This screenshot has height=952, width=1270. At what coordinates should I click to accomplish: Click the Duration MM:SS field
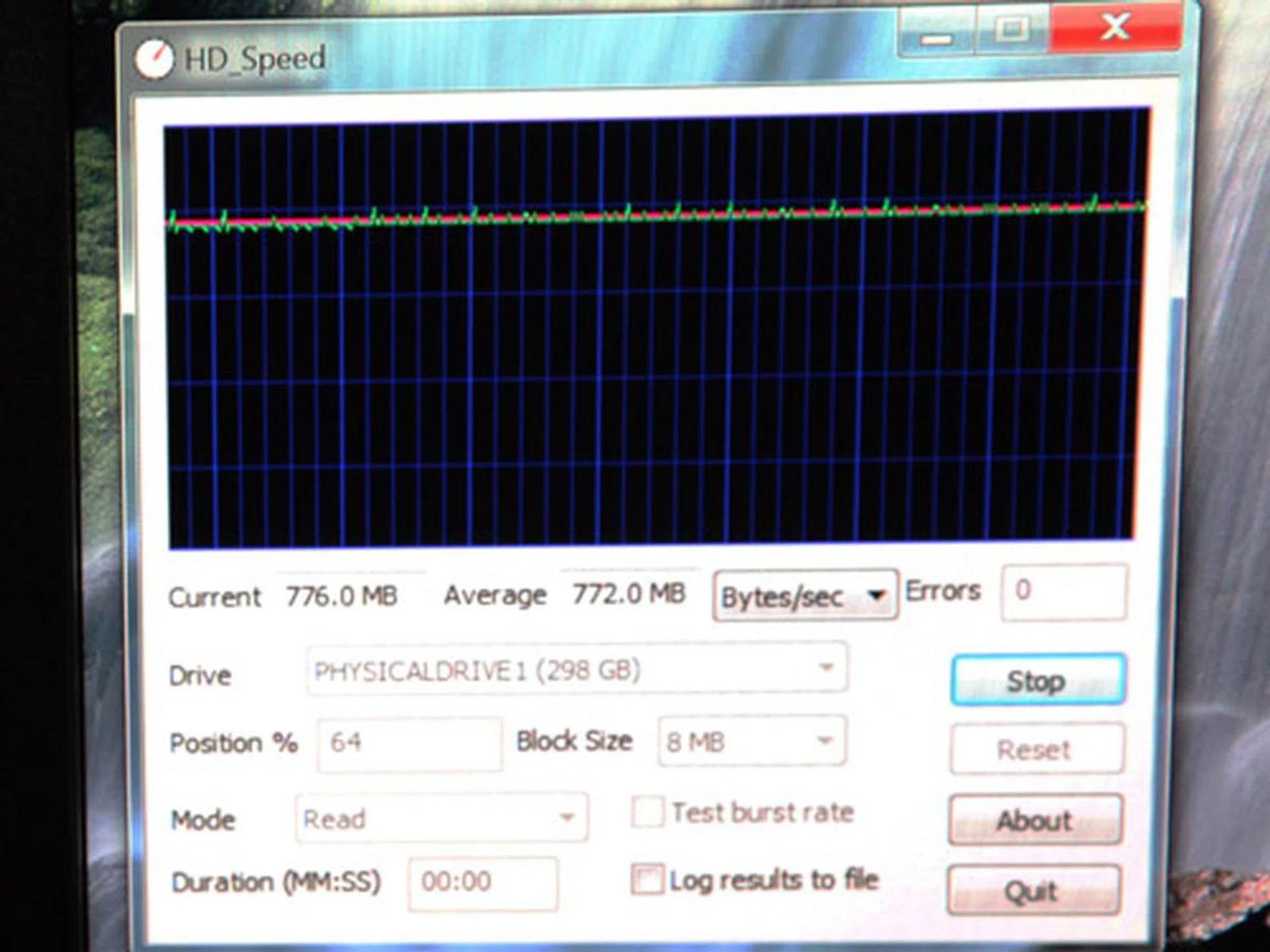(482, 882)
